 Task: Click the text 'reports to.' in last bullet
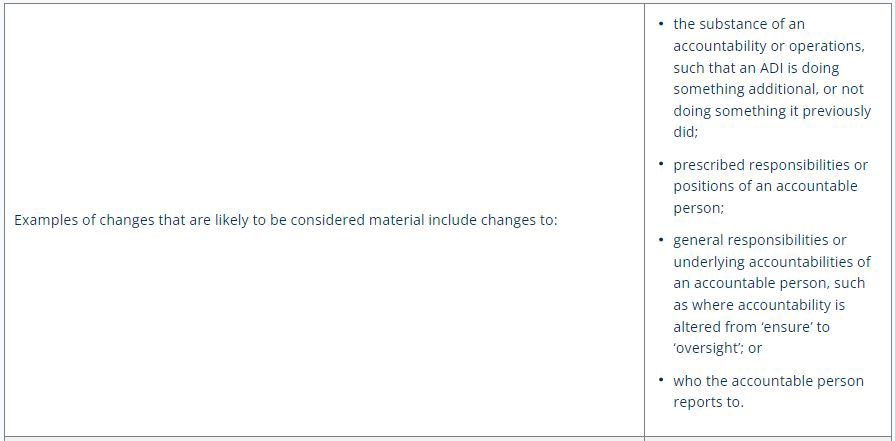[708, 402]
